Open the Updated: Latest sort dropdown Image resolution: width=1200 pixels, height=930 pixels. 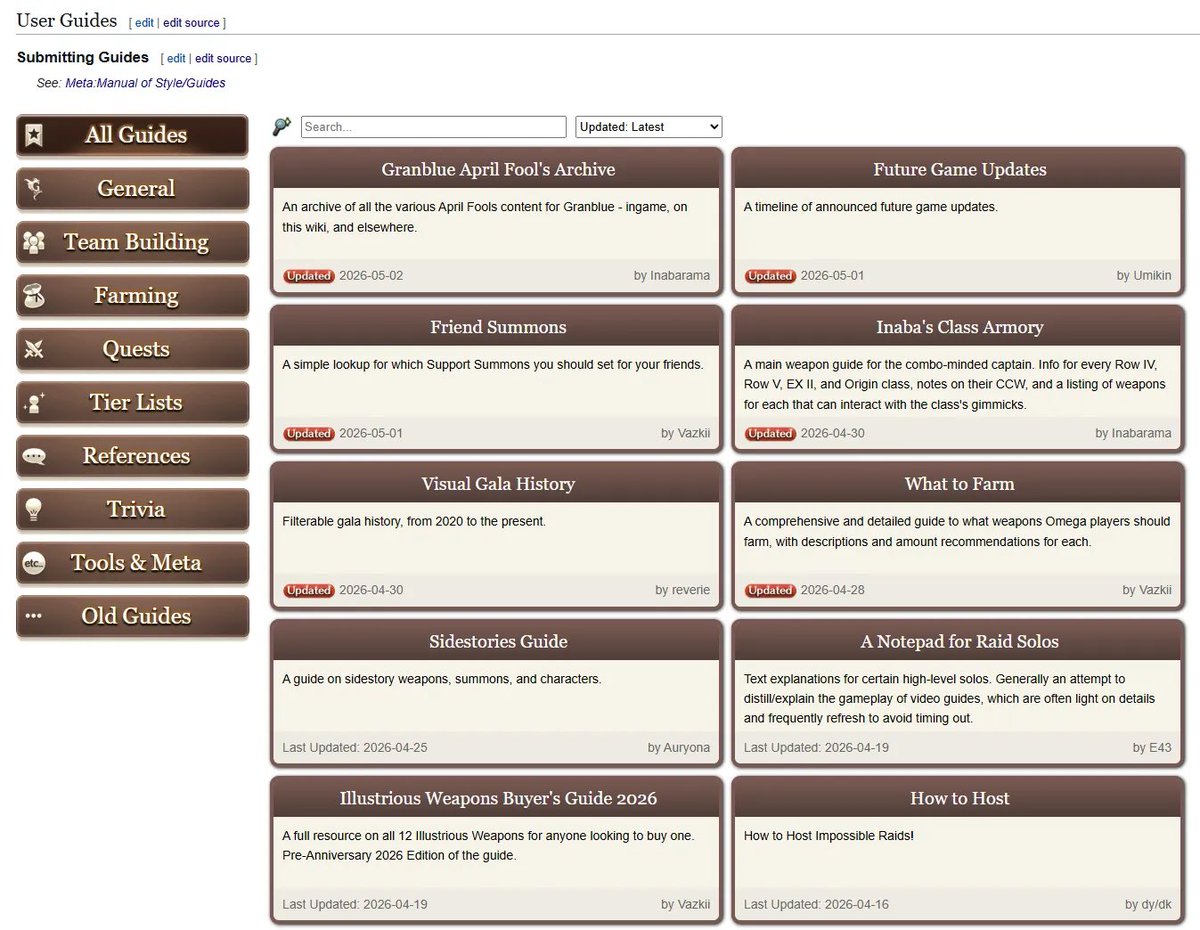pos(648,127)
